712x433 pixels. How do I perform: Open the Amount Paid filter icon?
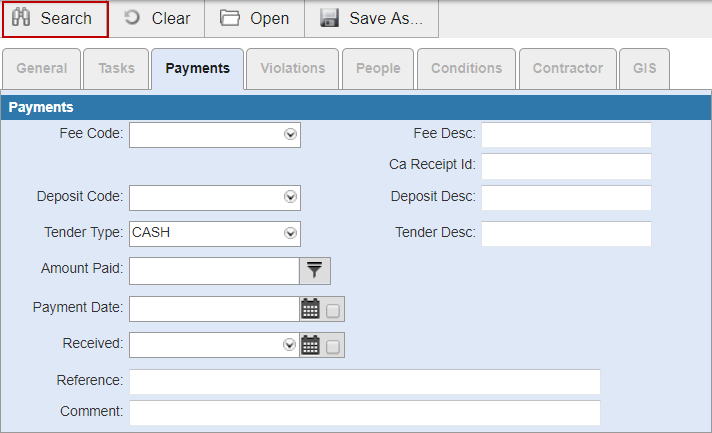pyautogui.click(x=315, y=270)
